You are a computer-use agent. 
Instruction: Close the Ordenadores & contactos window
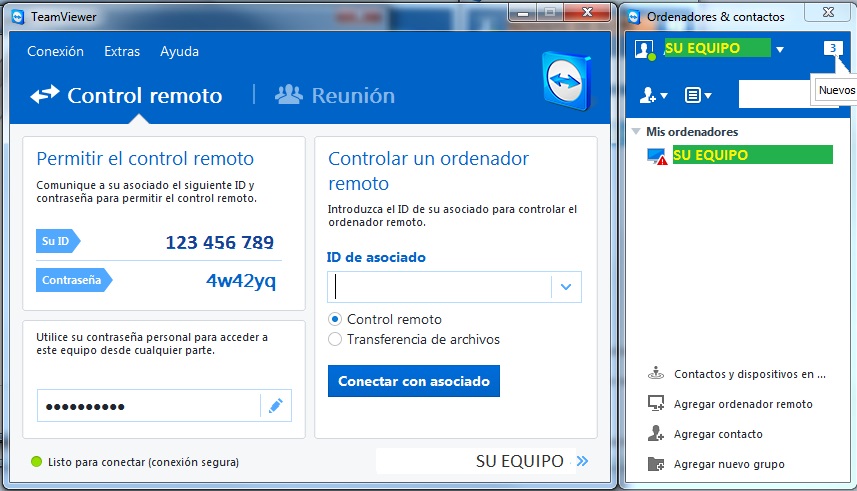[x=829, y=12]
